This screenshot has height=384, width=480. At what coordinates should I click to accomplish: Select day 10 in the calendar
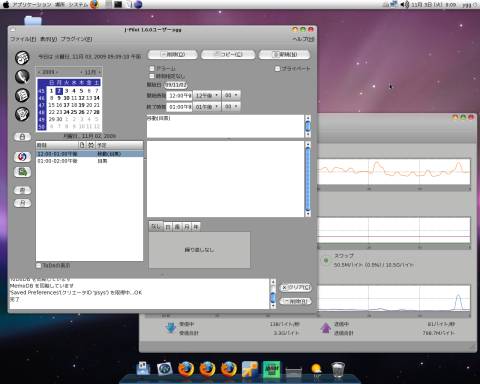point(66,98)
